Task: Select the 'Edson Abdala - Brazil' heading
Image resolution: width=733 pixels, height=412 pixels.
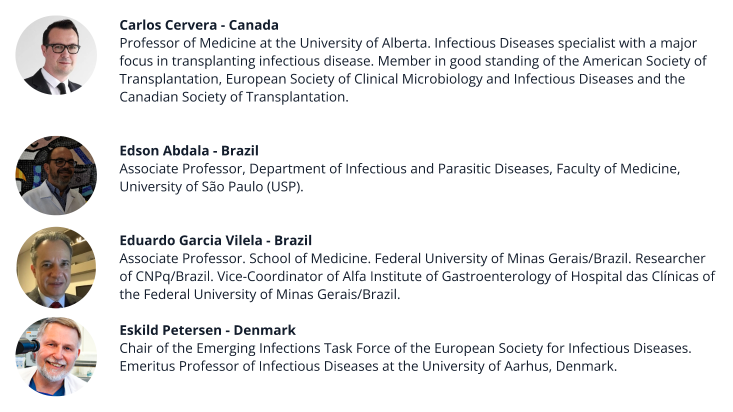Action: pyautogui.click(x=189, y=151)
